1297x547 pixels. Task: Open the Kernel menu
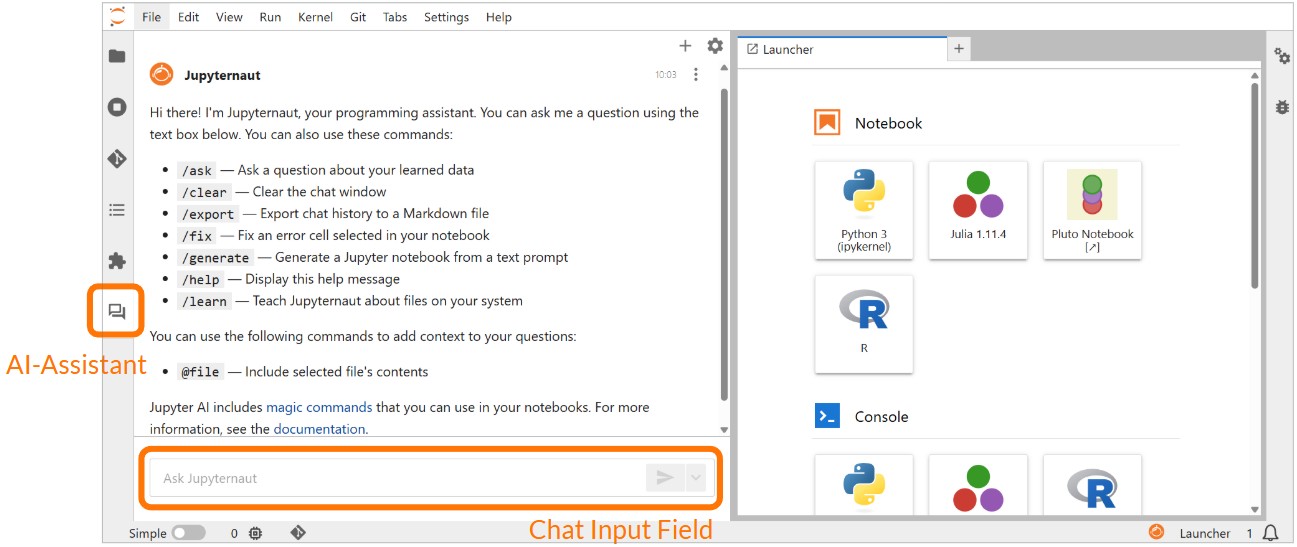tap(315, 17)
